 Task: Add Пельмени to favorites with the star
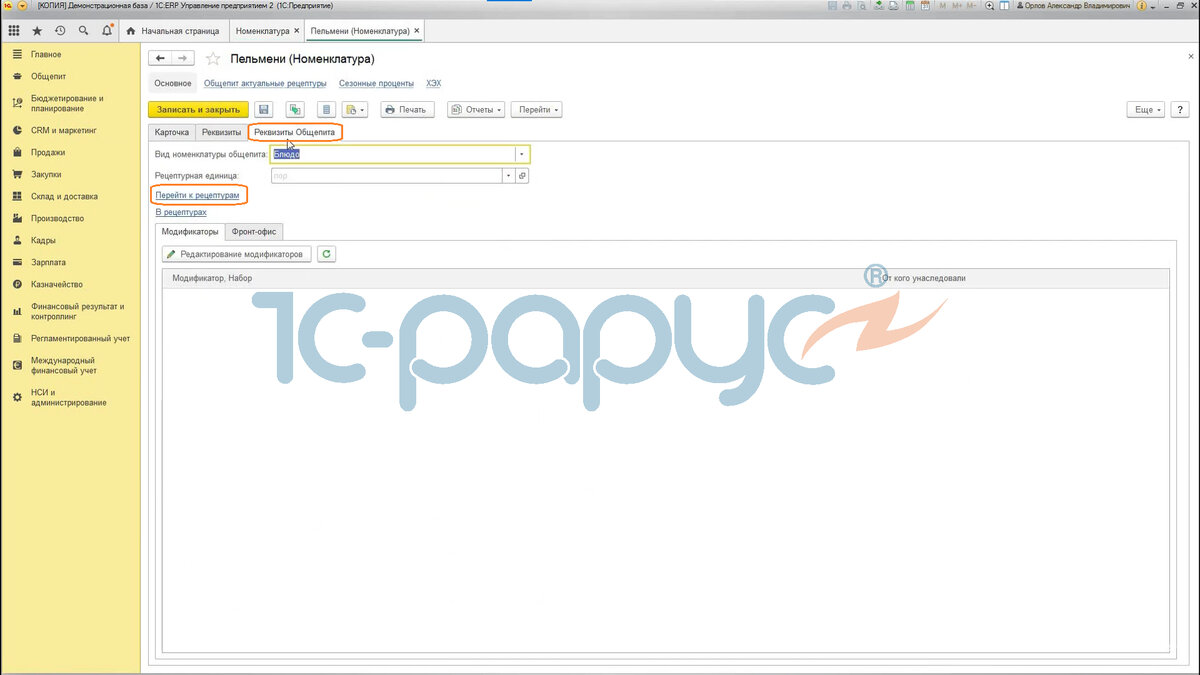[x=212, y=59]
